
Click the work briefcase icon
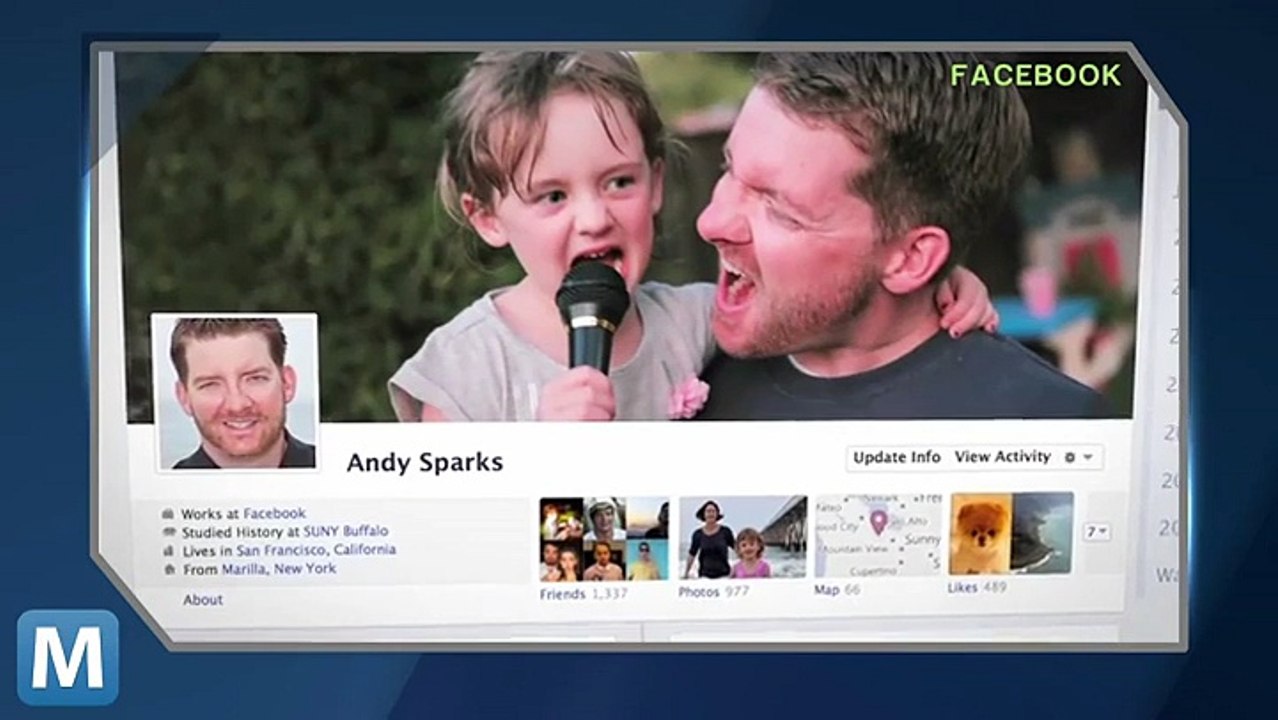click(169, 514)
